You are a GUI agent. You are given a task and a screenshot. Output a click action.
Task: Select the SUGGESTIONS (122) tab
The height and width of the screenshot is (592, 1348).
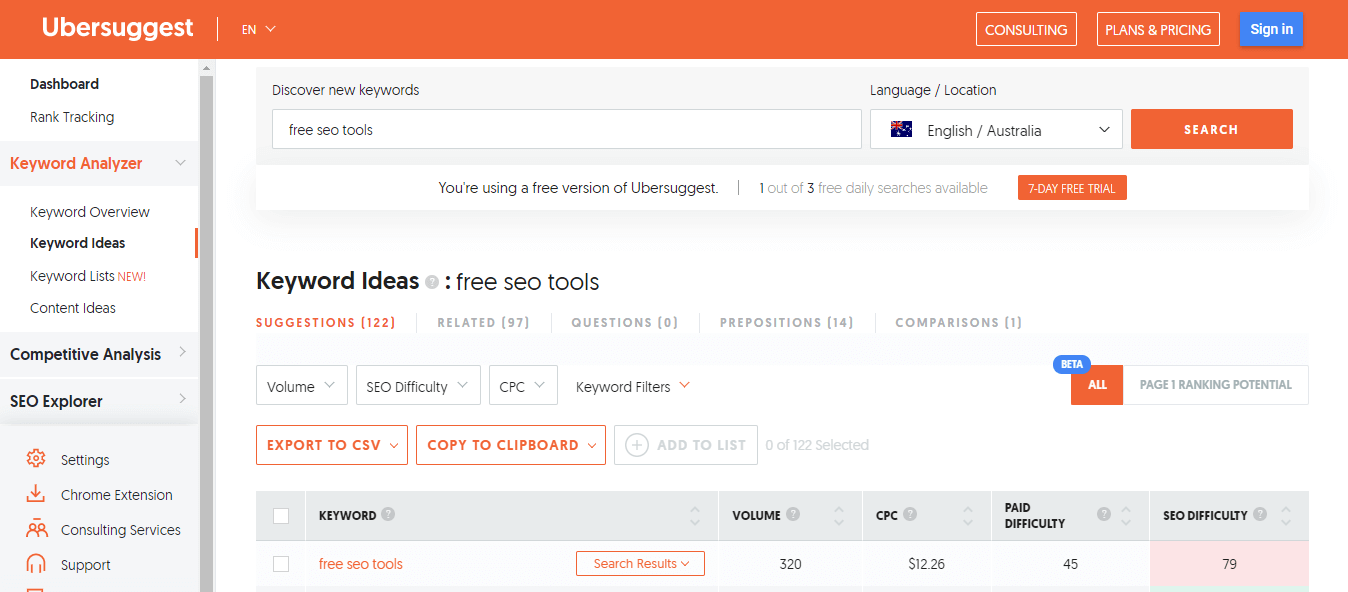[326, 323]
